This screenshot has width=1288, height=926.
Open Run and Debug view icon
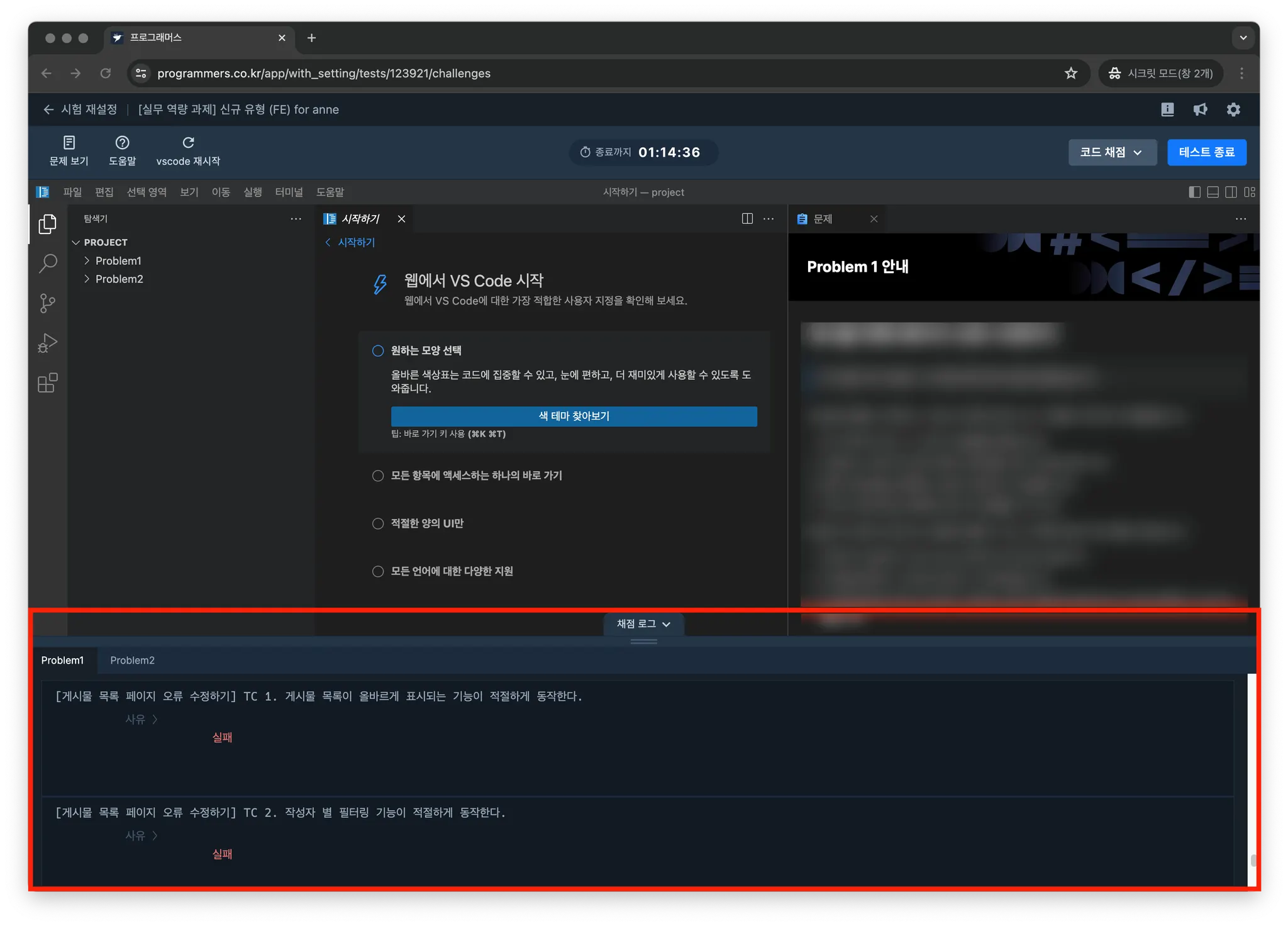pyautogui.click(x=47, y=343)
